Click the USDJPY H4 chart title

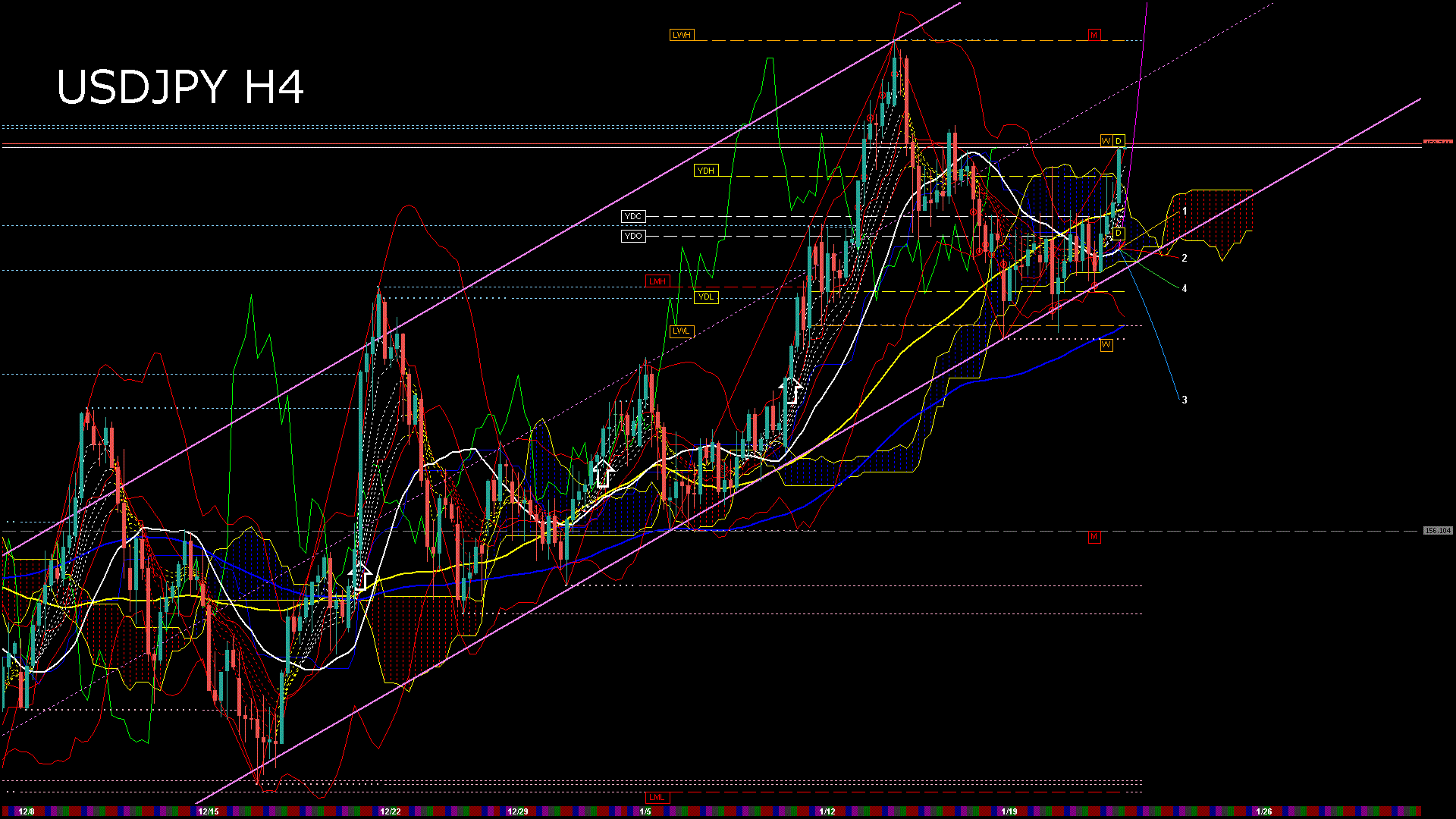pyautogui.click(x=182, y=87)
